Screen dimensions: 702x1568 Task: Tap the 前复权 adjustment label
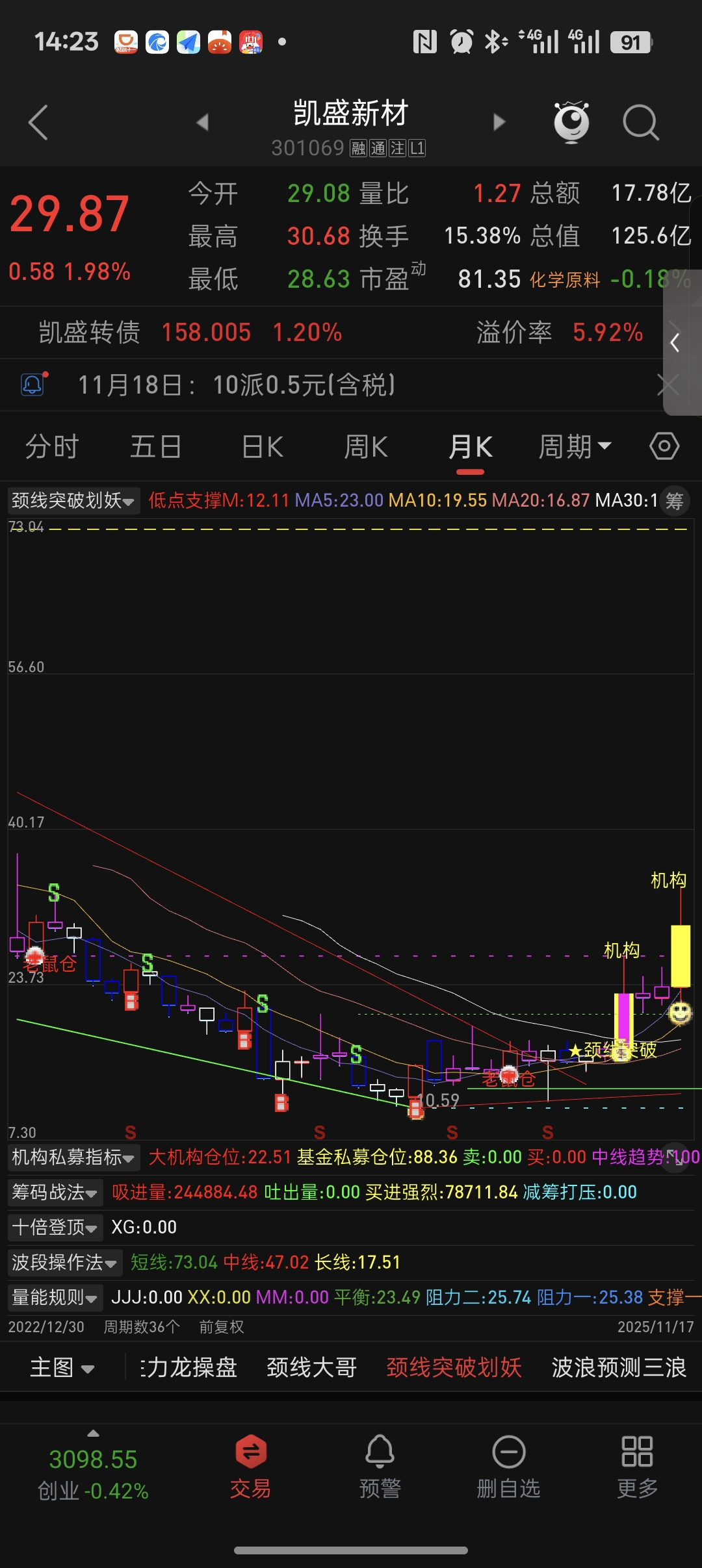coord(221,1326)
